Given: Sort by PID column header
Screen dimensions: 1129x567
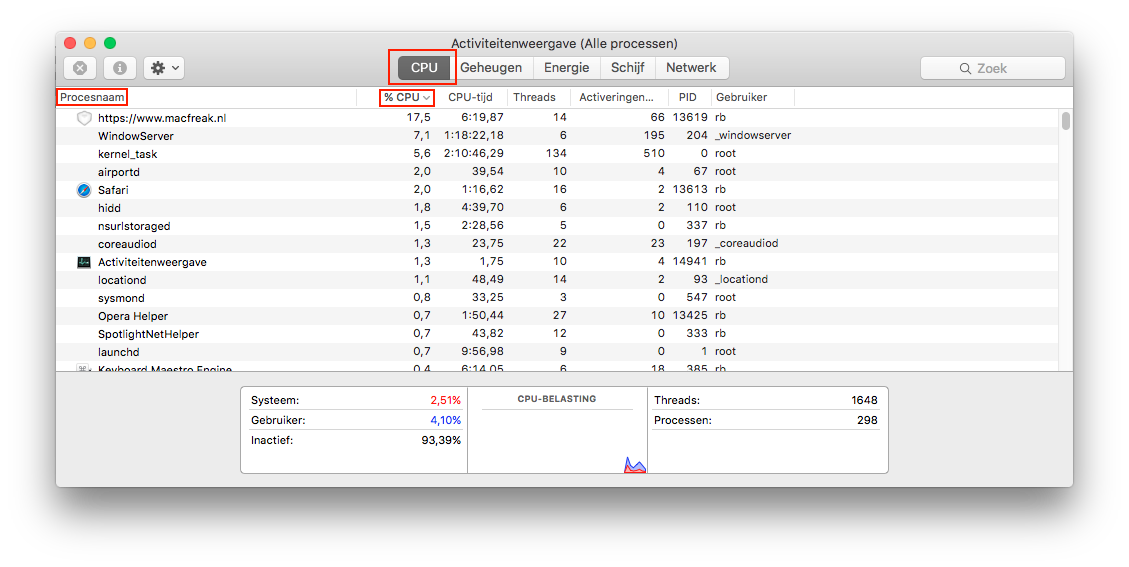Looking at the screenshot, I should click(688, 97).
